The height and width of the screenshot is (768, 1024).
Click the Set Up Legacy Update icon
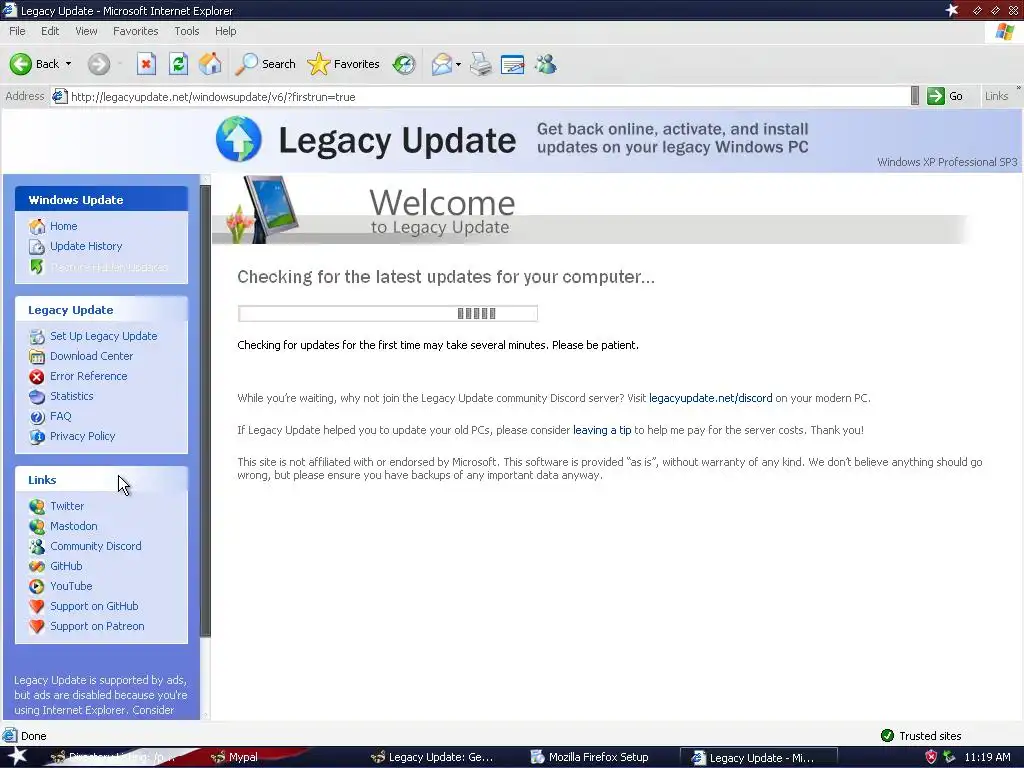click(x=37, y=337)
